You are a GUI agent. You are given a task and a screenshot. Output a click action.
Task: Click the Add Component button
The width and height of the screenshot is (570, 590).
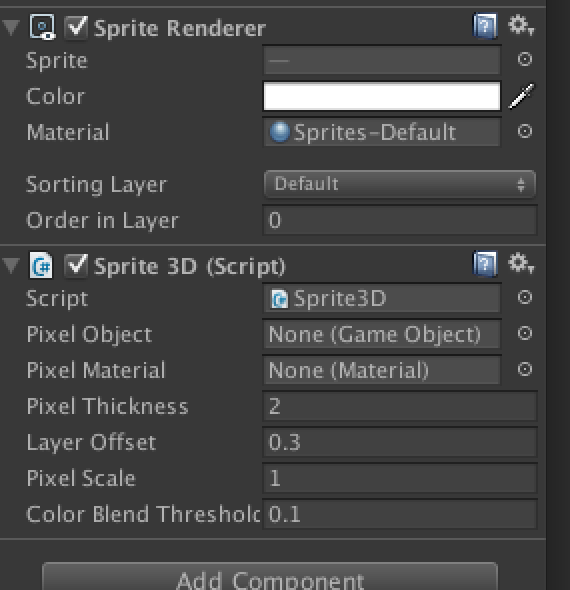(x=270, y=577)
